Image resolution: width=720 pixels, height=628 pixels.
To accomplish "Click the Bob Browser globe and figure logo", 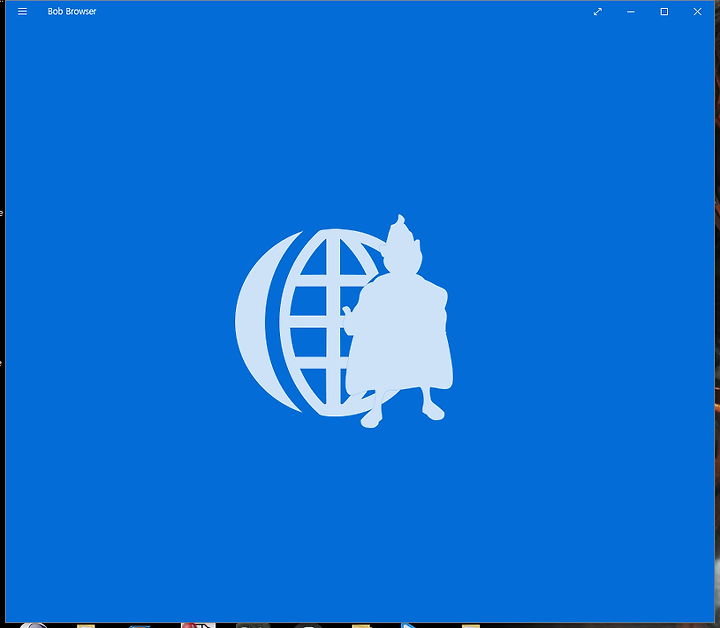I will click(344, 321).
